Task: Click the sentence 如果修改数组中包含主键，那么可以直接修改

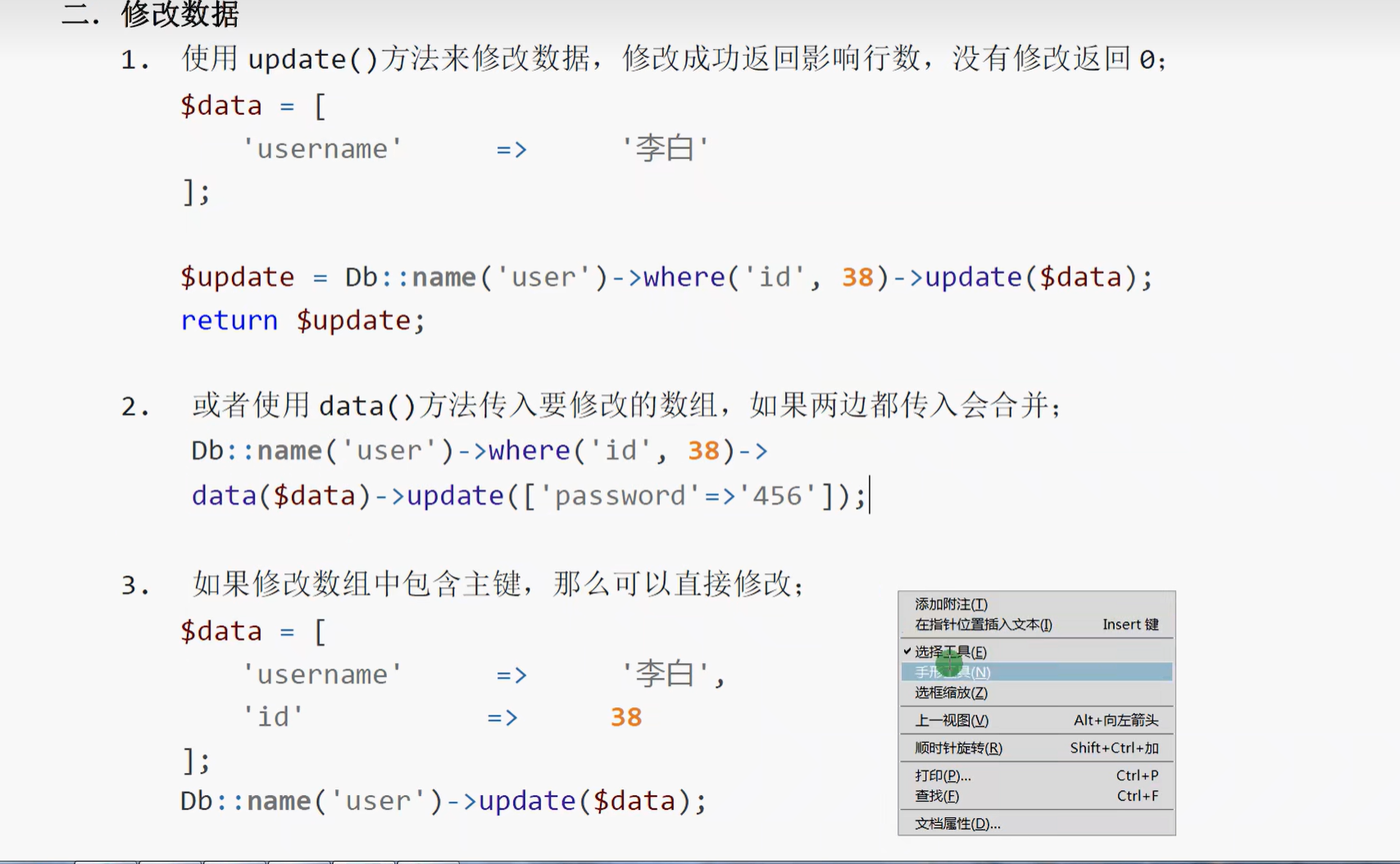Action: pos(498,584)
